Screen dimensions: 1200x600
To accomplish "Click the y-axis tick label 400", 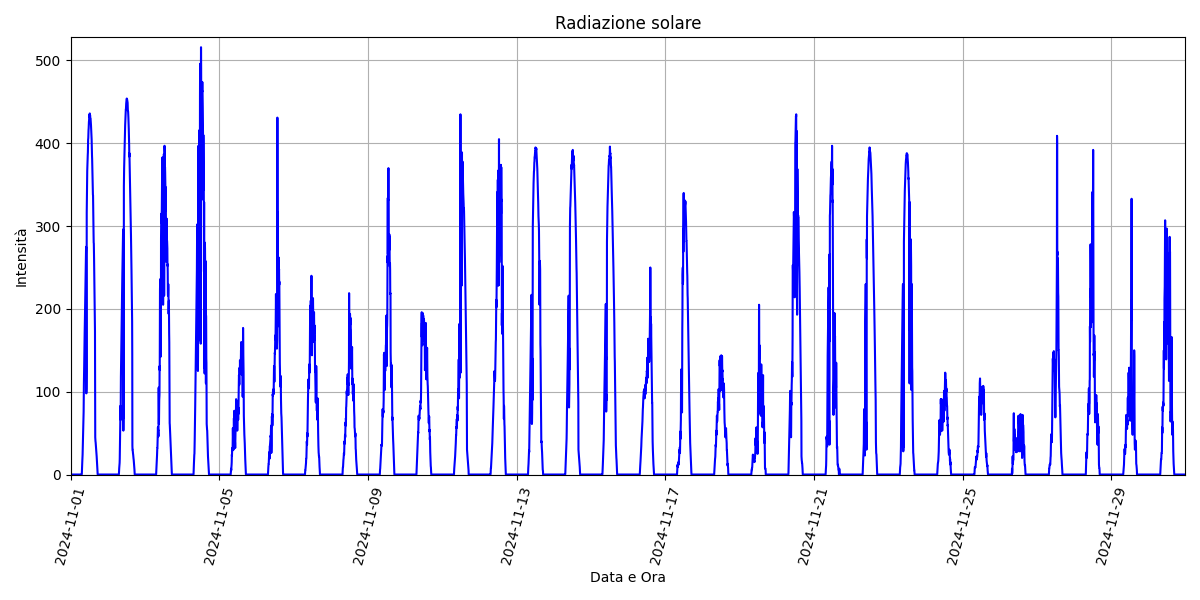I will (48, 144).
